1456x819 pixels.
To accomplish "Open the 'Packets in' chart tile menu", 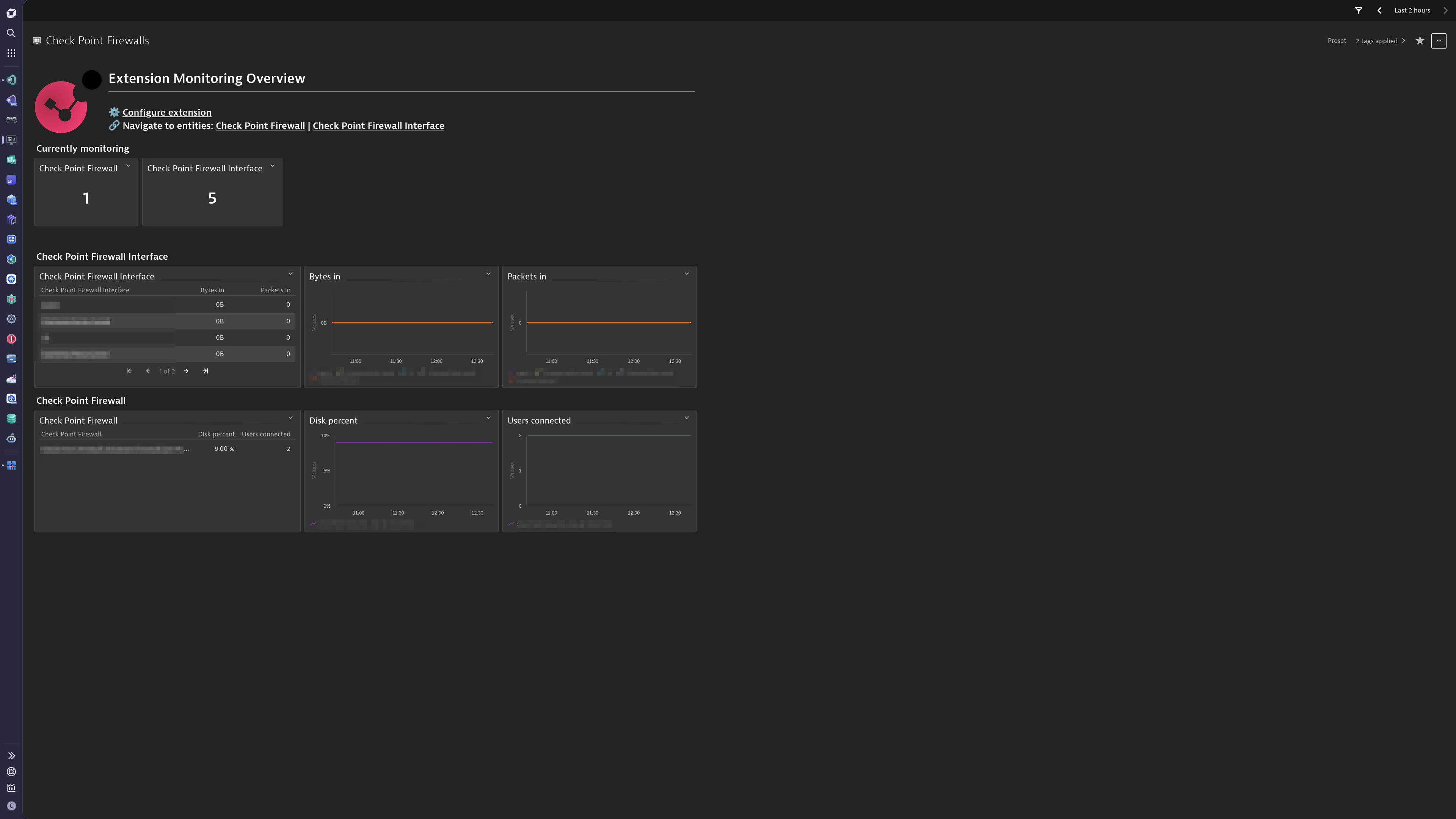I will click(x=687, y=273).
